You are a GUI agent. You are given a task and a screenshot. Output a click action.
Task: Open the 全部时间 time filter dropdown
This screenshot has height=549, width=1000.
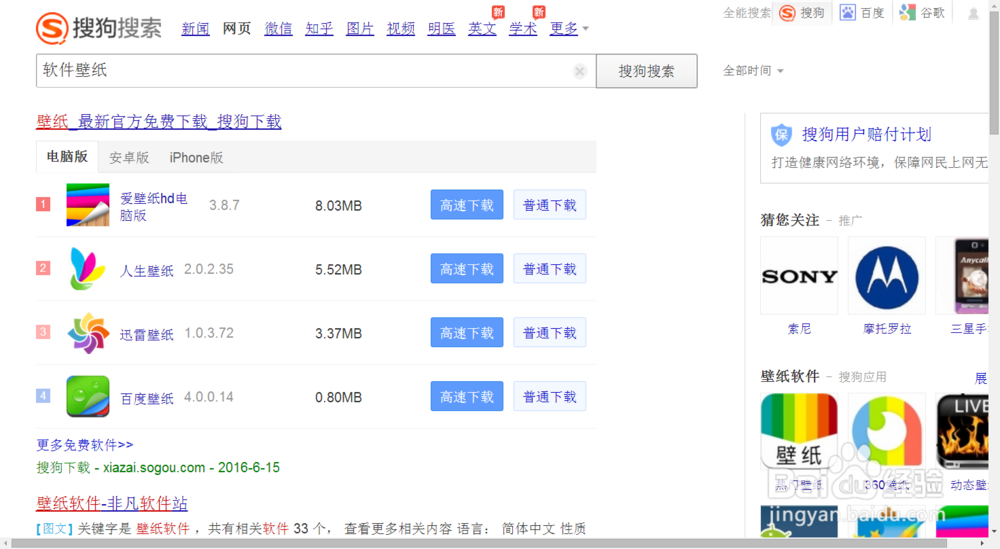click(753, 71)
